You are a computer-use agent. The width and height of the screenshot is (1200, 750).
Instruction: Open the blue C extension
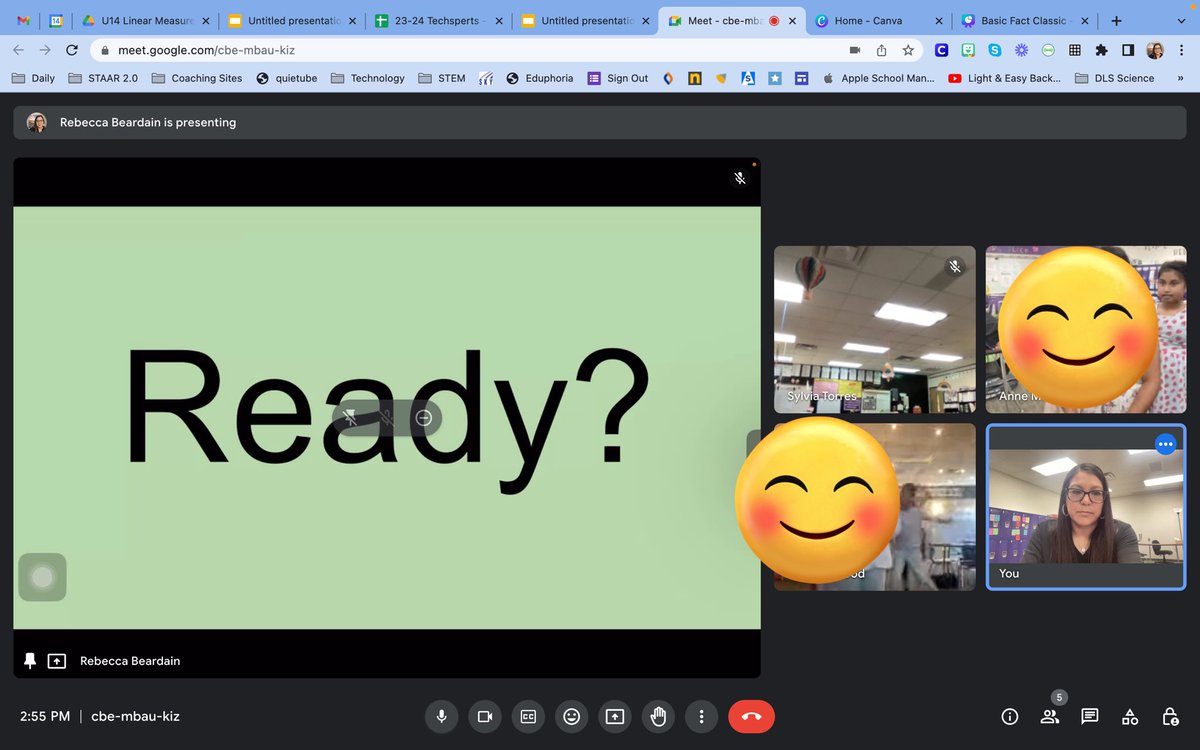(x=942, y=50)
